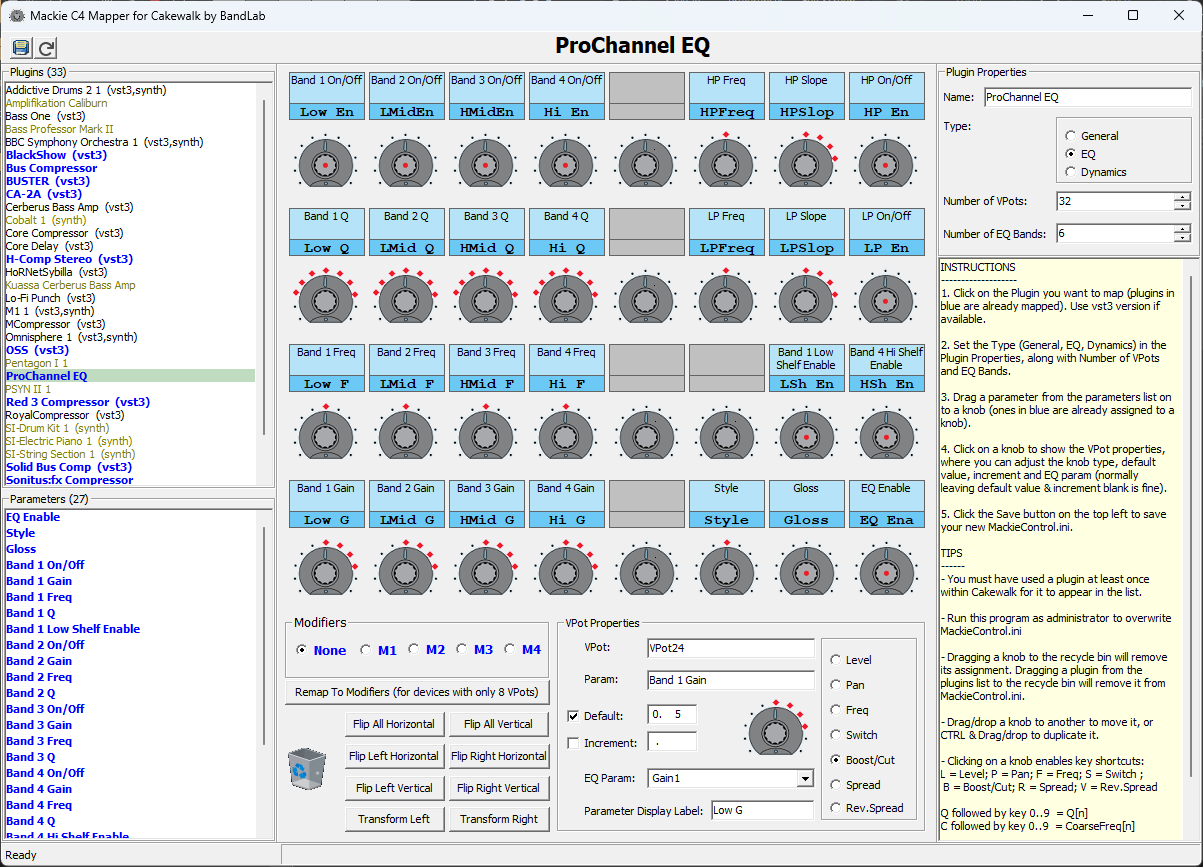The image size is (1203, 867).
Task: Select the knob under Band 1 Gain
Action: point(325,570)
